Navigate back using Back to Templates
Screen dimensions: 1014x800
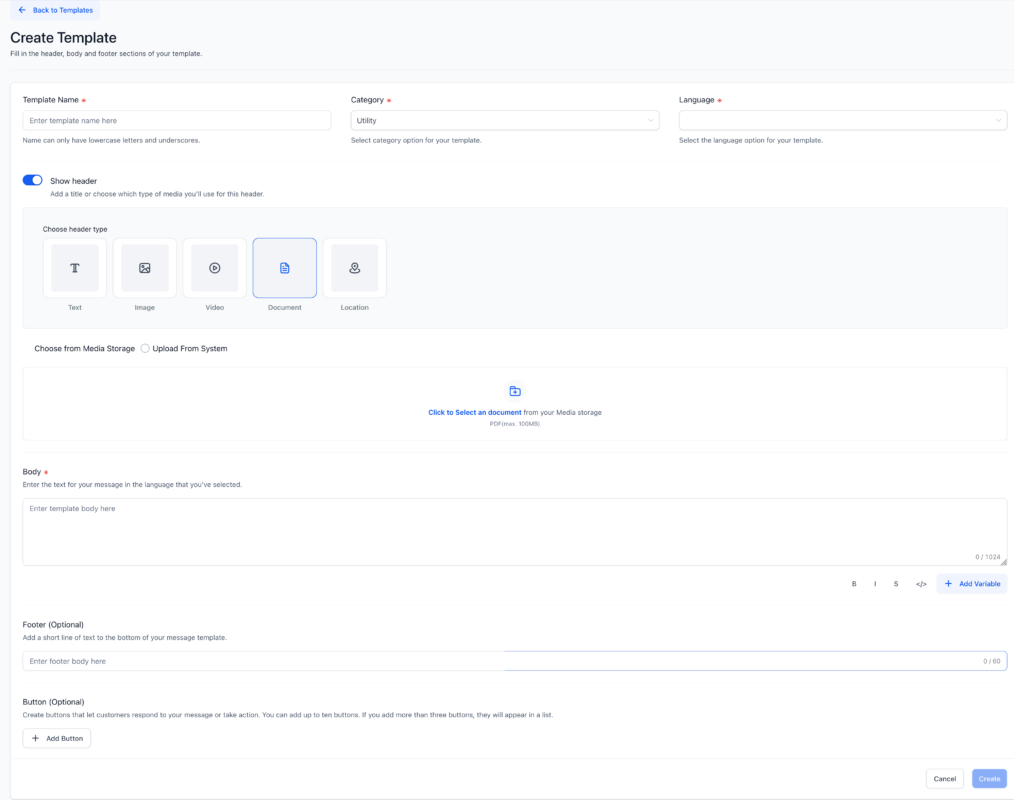54,10
